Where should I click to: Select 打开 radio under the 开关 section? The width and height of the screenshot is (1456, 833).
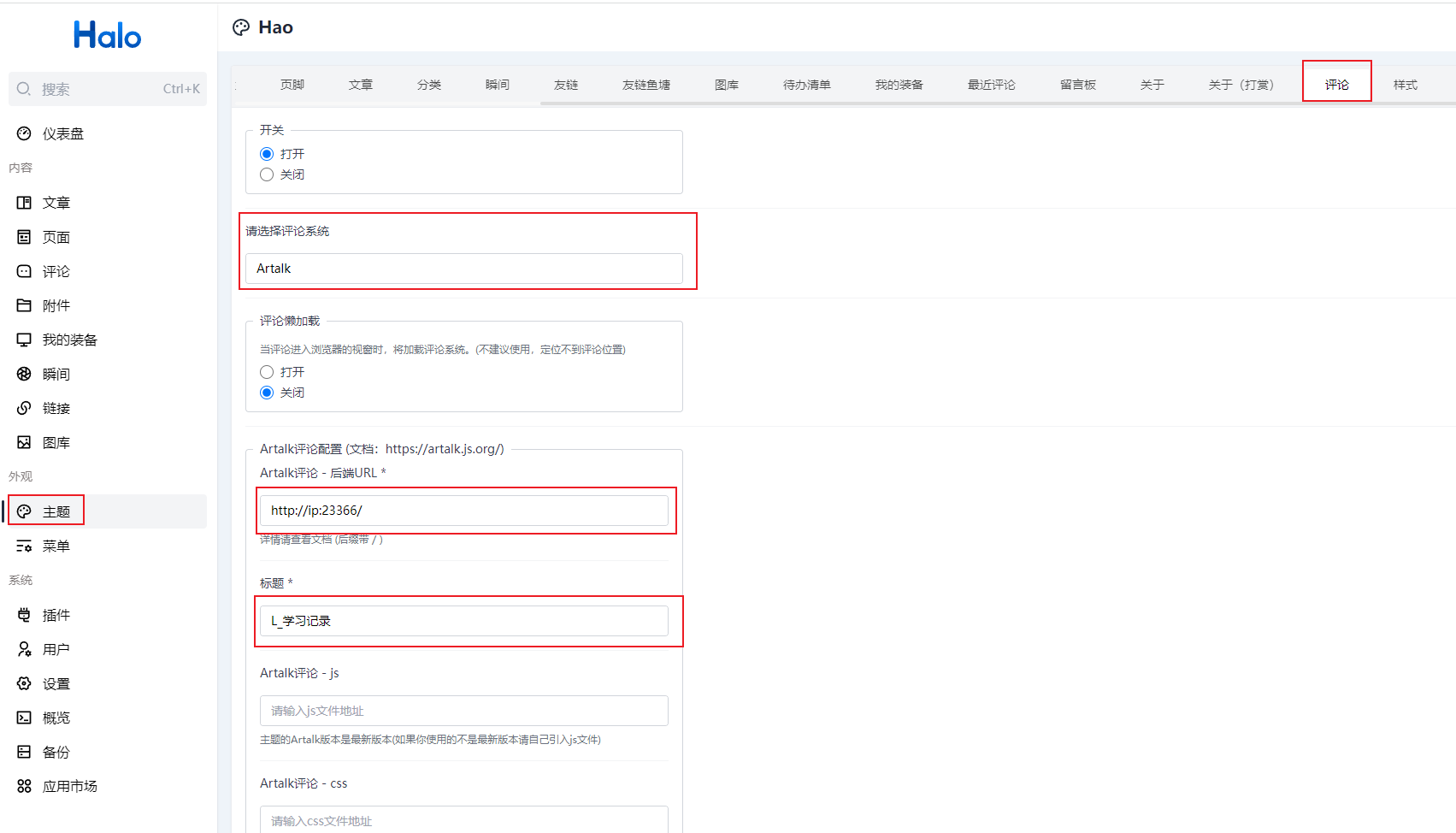pyautogui.click(x=267, y=154)
